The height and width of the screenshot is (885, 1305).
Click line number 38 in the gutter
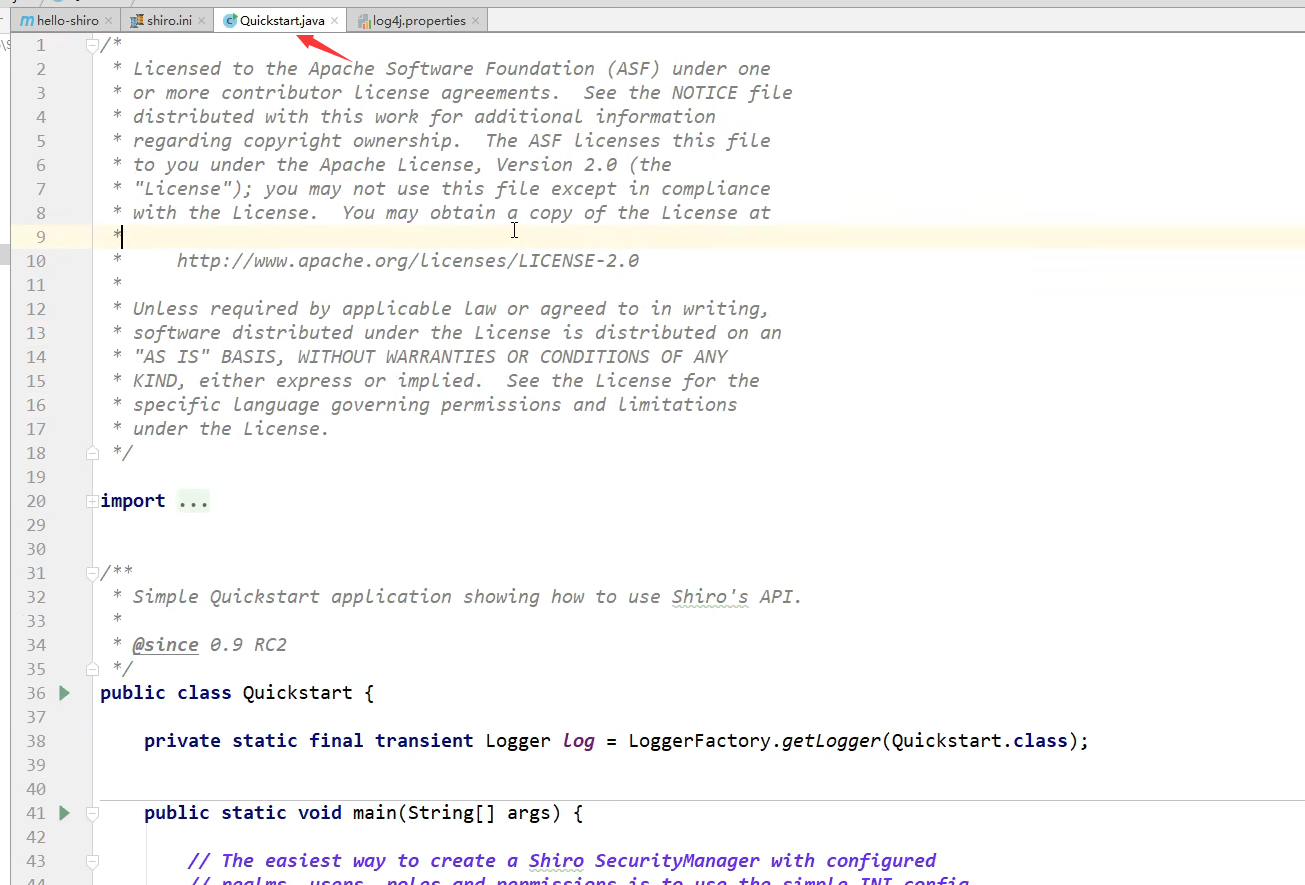pyautogui.click(x=35, y=741)
